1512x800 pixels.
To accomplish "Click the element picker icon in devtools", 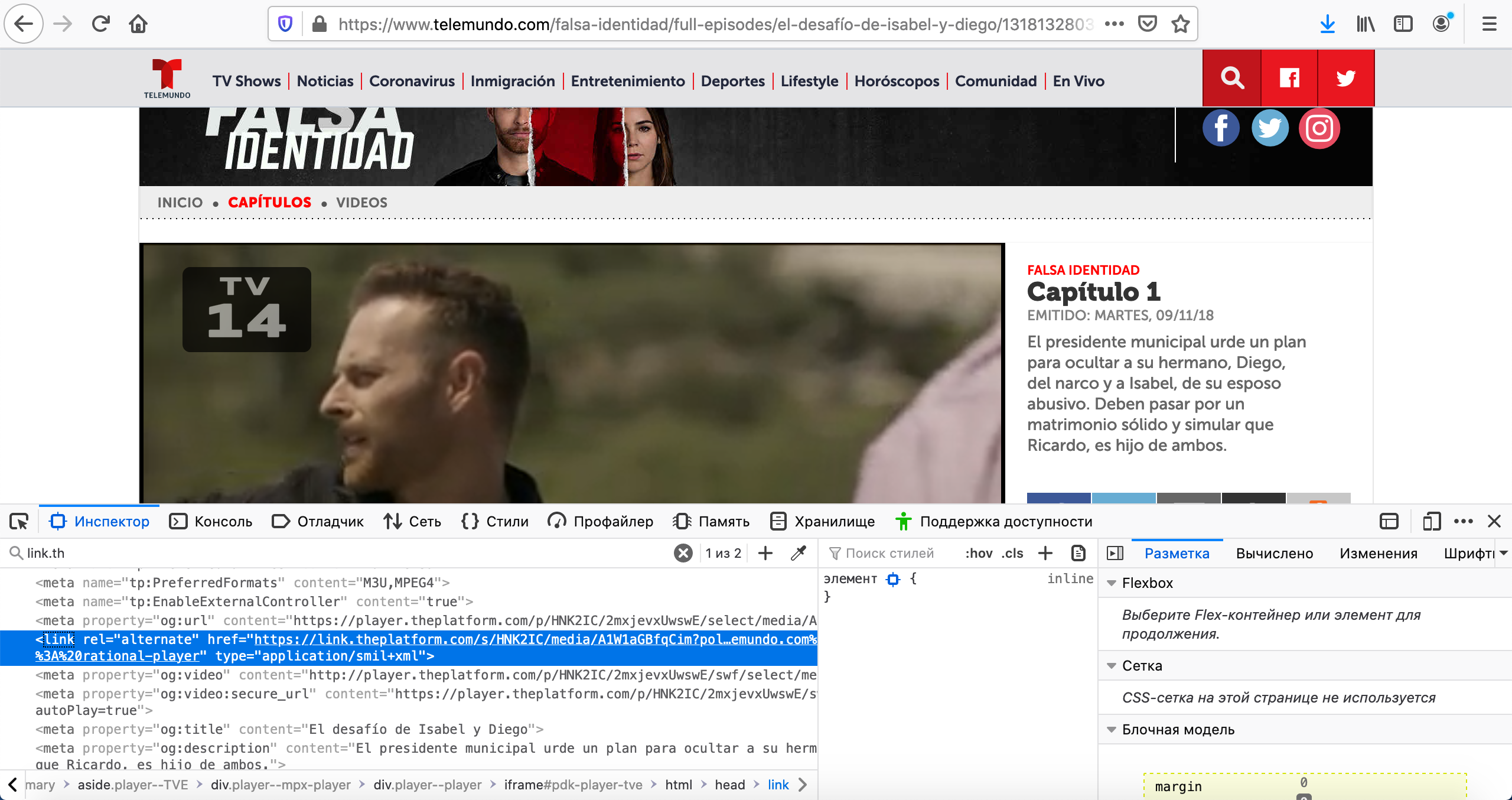I will tap(19, 521).
